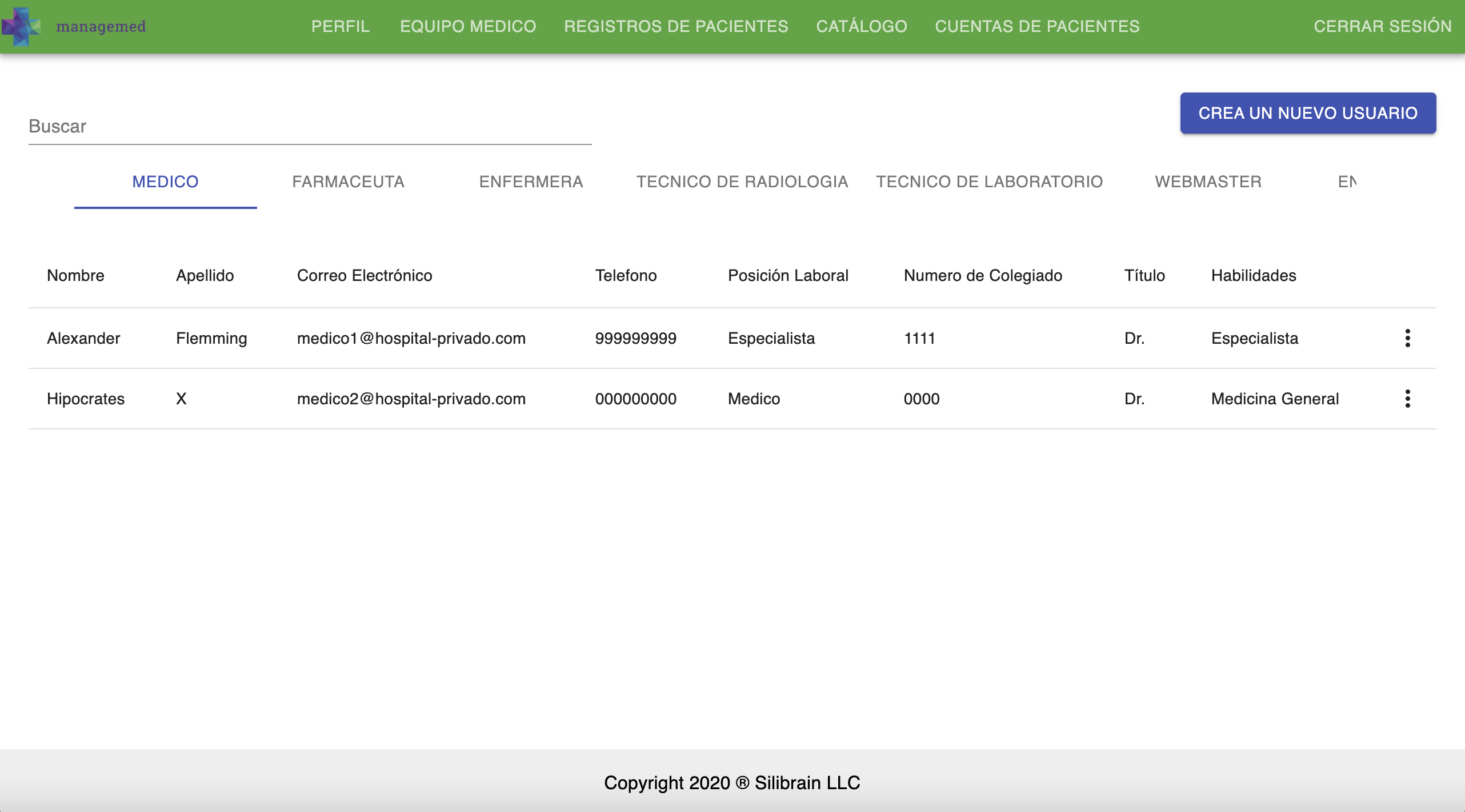This screenshot has height=812, width=1465.
Task: Open options menu for Hipocrates row
Action: click(1407, 399)
